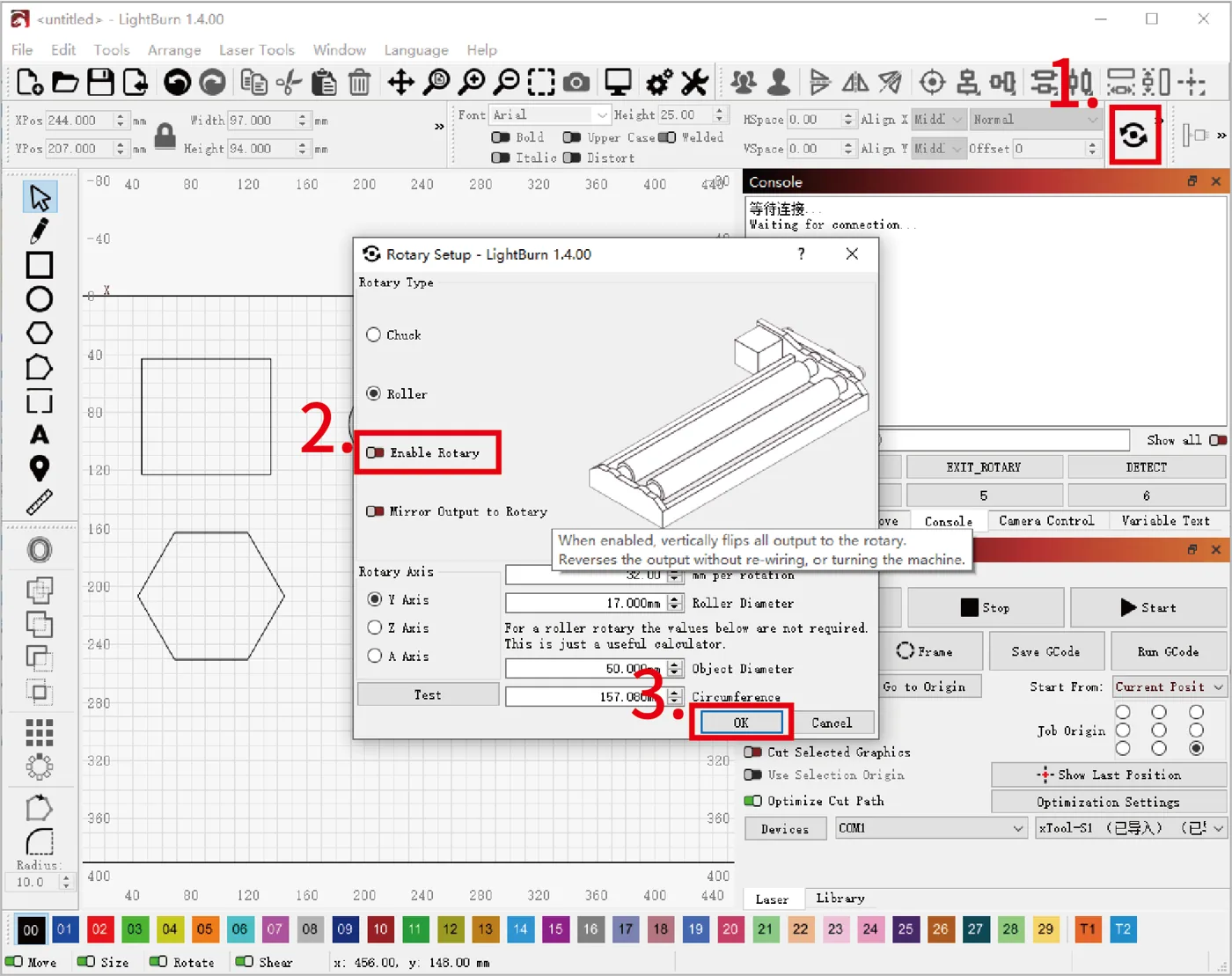
Task: Click the Delete trash can icon
Action: 359,83
